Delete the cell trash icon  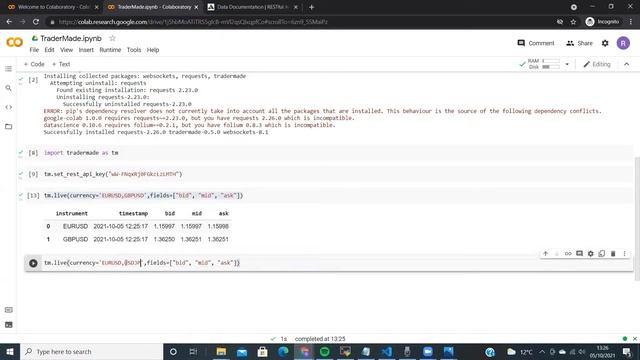613,253
